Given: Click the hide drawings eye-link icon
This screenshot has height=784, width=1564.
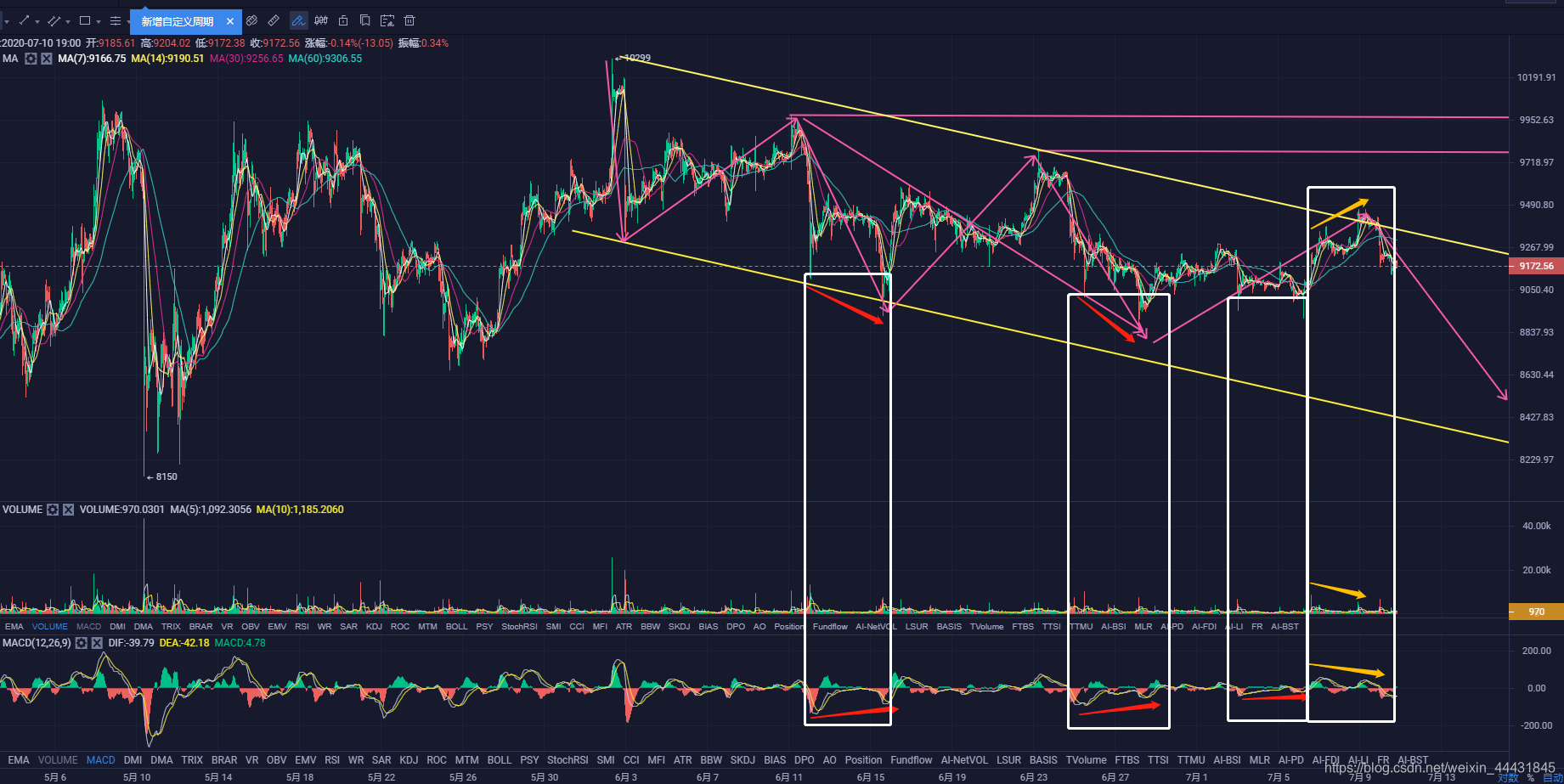Looking at the screenshot, I should (x=251, y=20).
